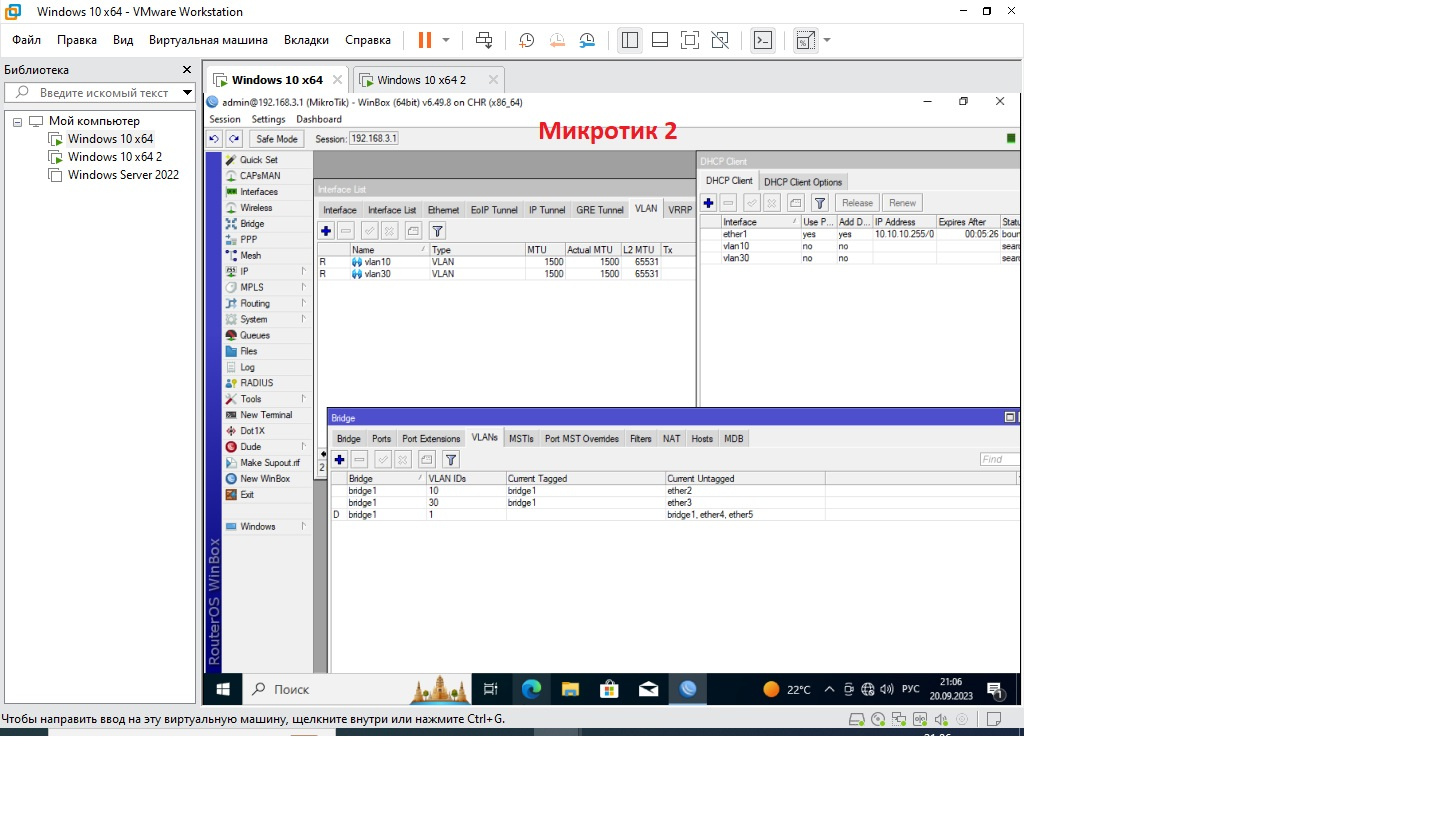Open WinBox Dashboard menu
1438x820 pixels.
(318, 119)
